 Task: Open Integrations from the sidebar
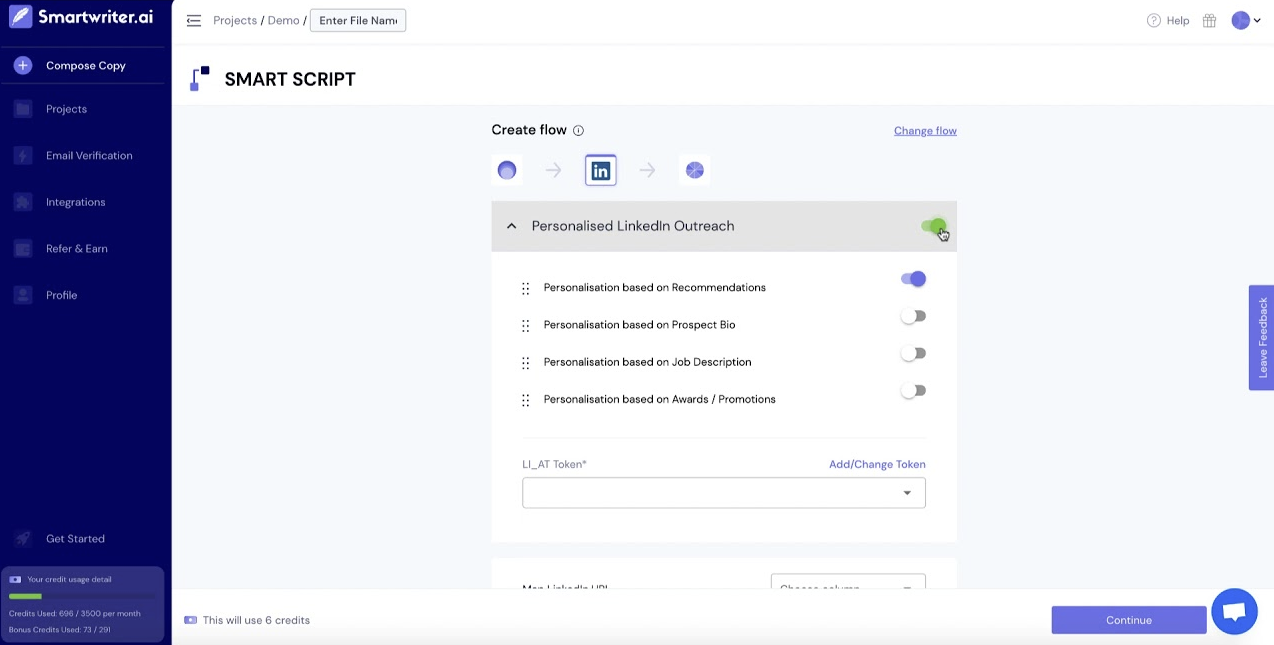75,203
